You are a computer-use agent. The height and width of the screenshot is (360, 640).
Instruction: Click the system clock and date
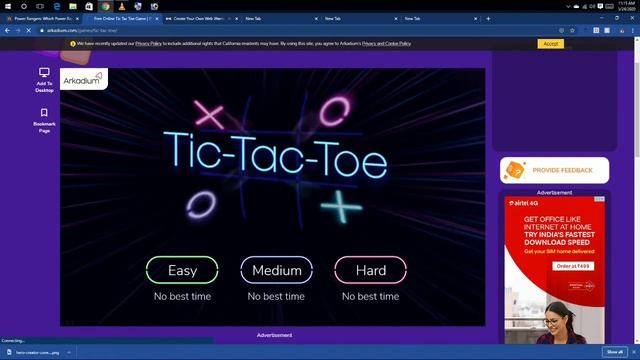click(626, 6)
